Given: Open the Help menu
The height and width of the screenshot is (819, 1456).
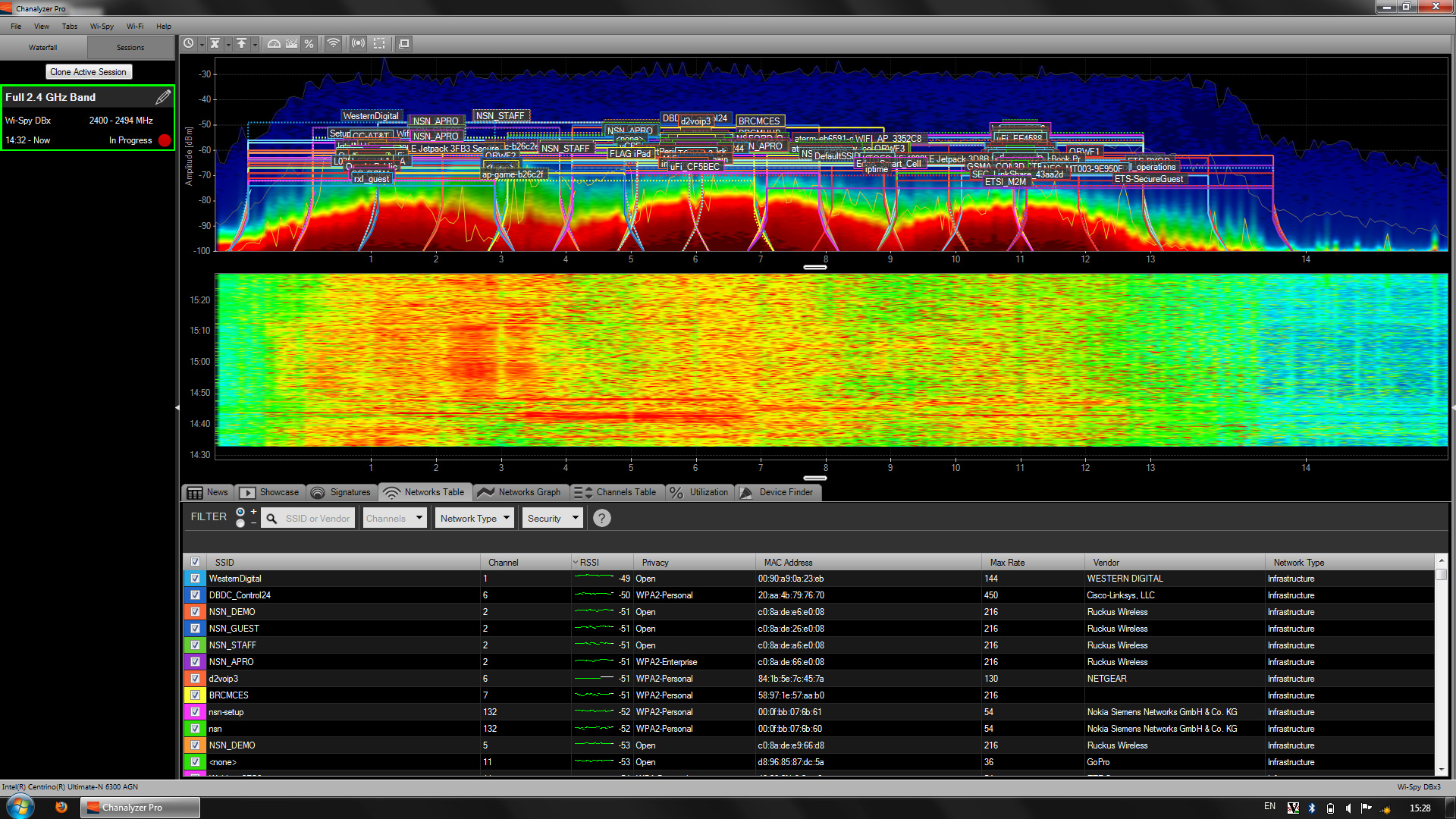Looking at the screenshot, I should pyautogui.click(x=164, y=26).
